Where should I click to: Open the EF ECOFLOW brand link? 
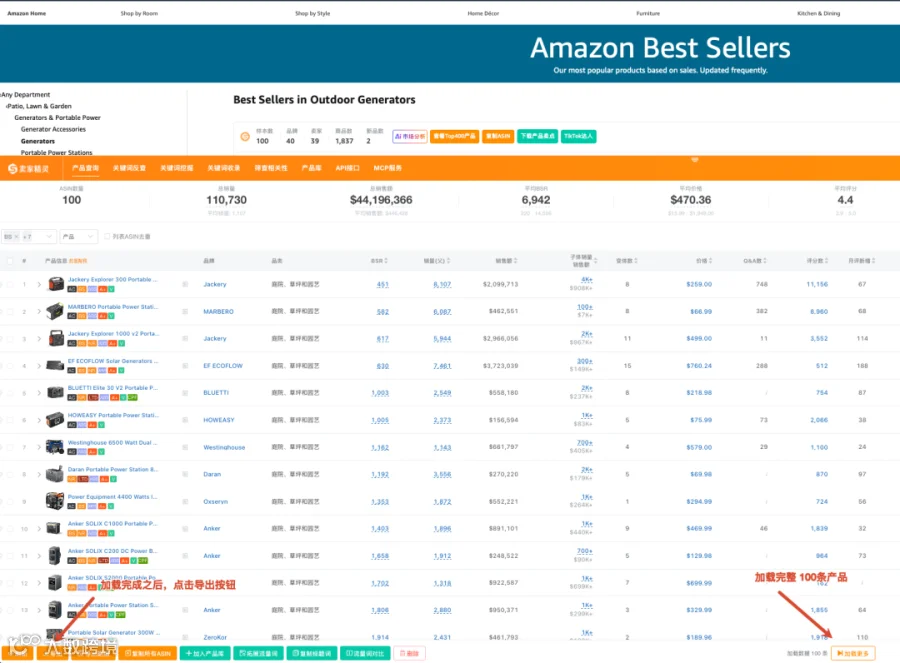click(x=223, y=366)
